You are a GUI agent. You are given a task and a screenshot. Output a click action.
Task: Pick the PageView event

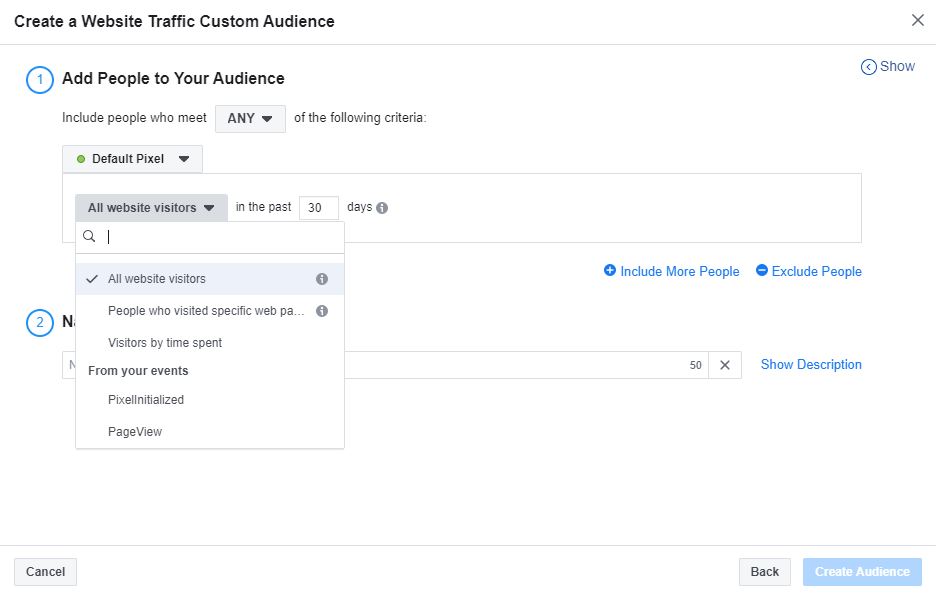(135, 432)
